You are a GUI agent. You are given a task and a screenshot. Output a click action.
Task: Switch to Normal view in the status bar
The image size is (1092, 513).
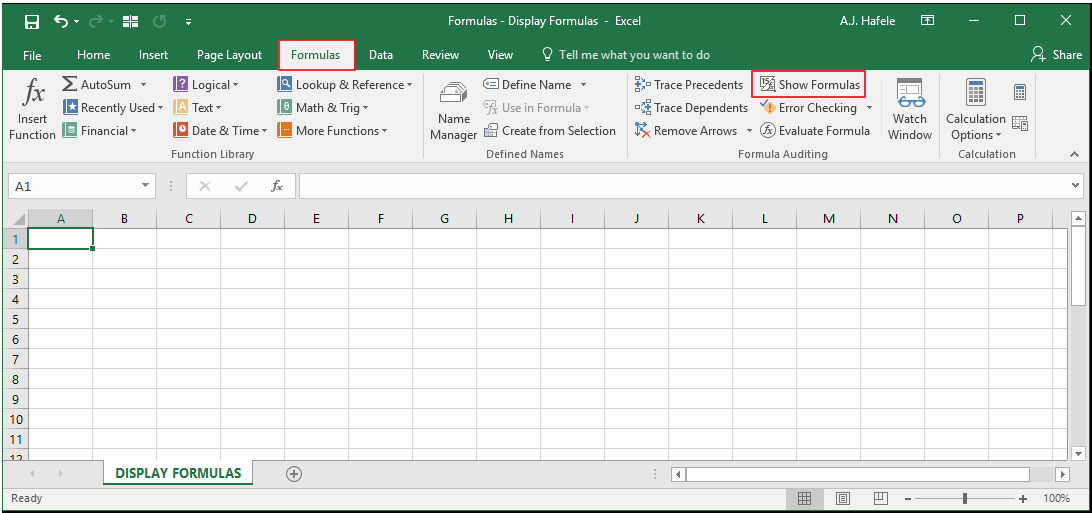pos(804,498)
